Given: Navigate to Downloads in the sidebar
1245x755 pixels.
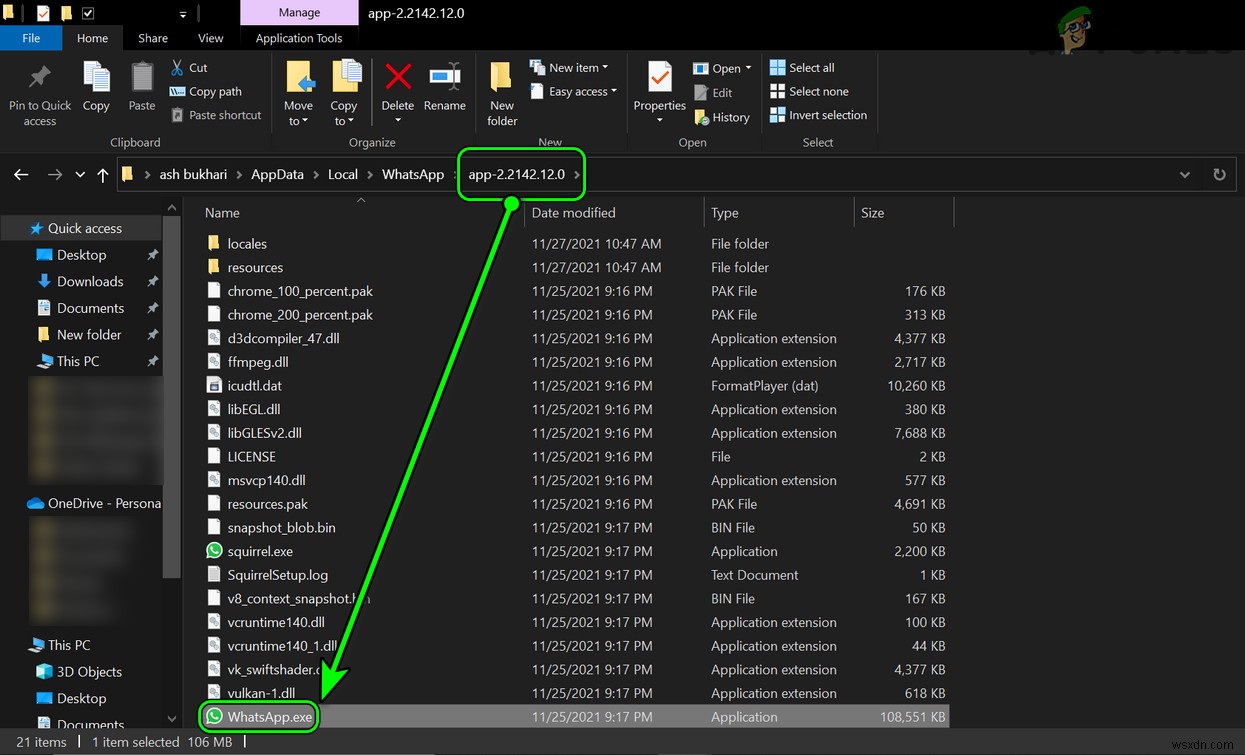Looking at the screenshot, I should (90, 281).
